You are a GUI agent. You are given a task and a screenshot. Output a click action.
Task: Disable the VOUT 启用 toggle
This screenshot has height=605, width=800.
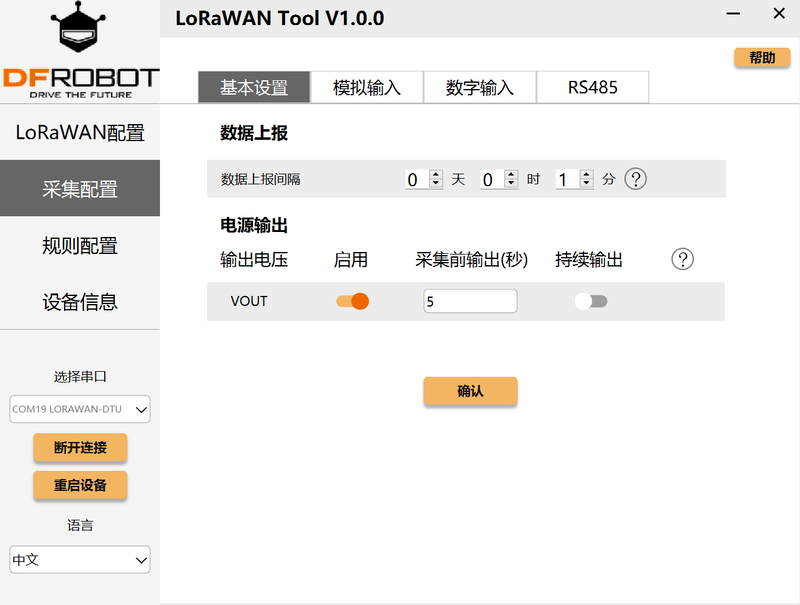coord(352,301)
